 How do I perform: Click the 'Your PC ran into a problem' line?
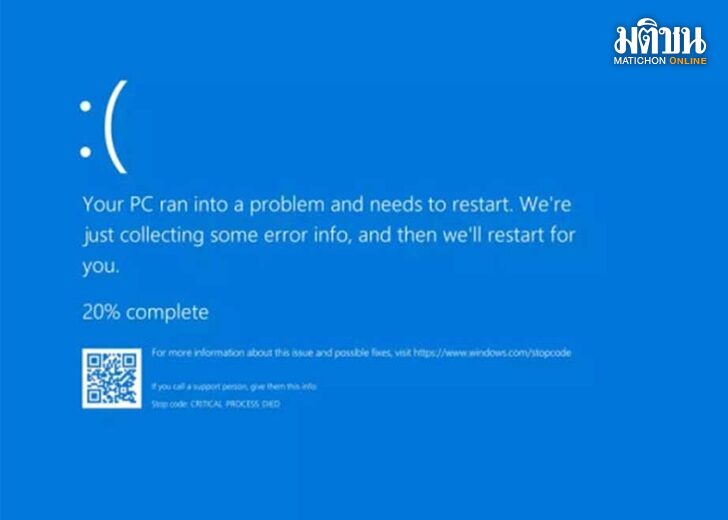click(327, 205)
